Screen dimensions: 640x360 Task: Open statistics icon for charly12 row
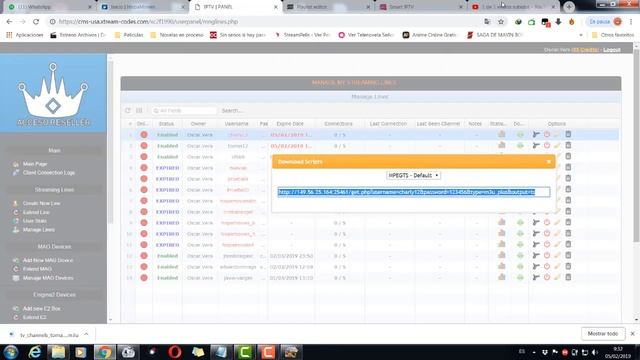click(x=502, y=134)
